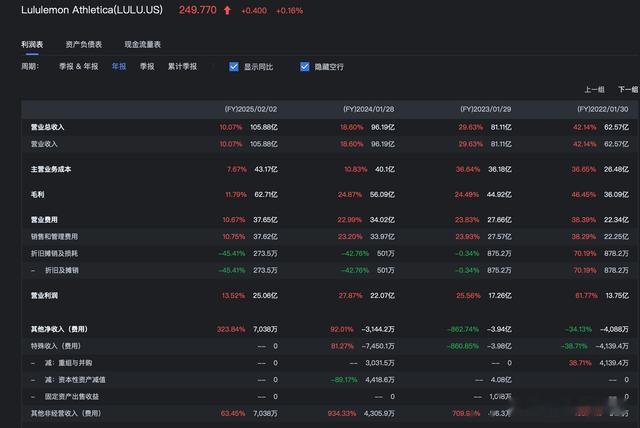Collapse the 减：重组与并购 row dash
640x428 pixels.
tap(33, 363)
